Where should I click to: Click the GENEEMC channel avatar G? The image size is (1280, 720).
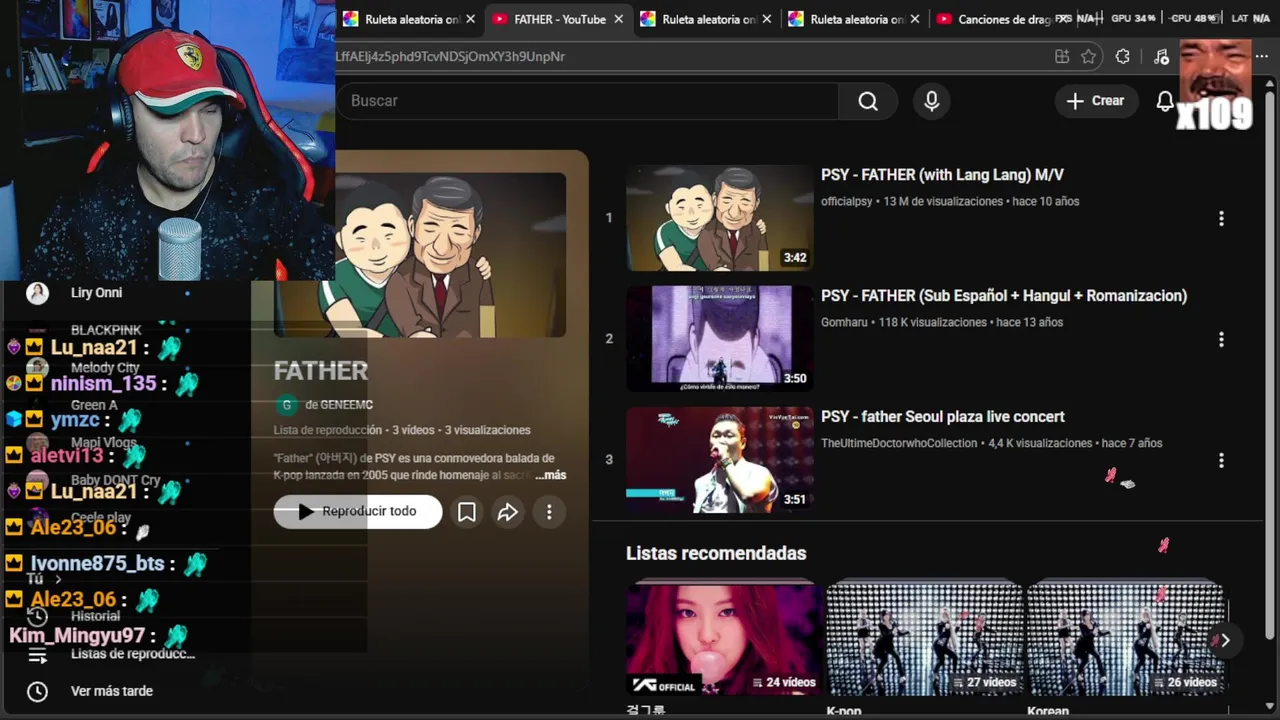pyautogui.click(x=287, y=405)
